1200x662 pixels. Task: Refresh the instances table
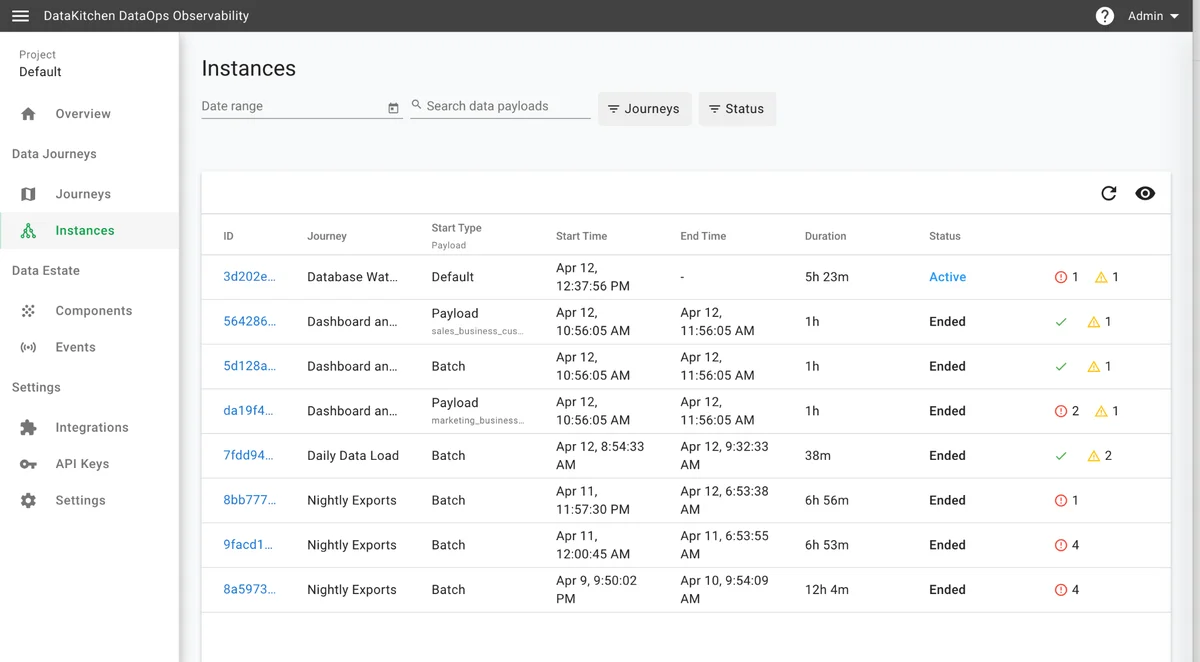pyautogui.click(x=1108, y=193)
